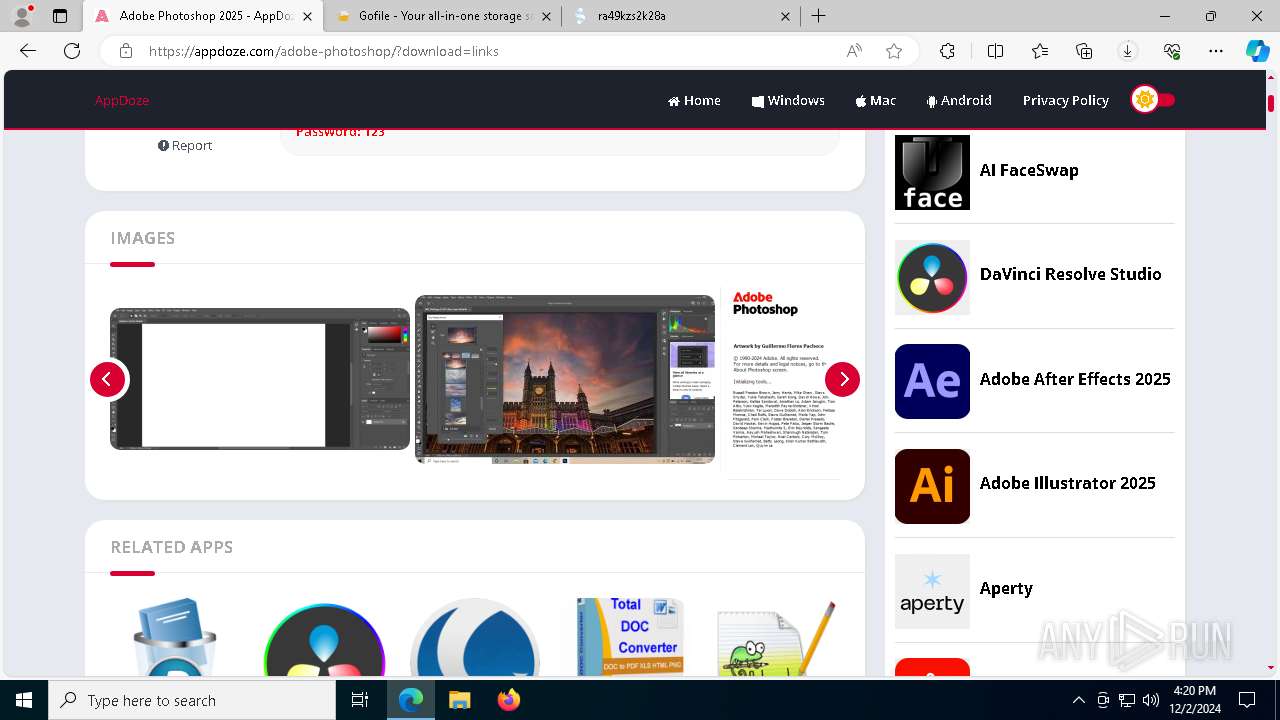Open the downloads icon in toolbar

(1127, 51)
